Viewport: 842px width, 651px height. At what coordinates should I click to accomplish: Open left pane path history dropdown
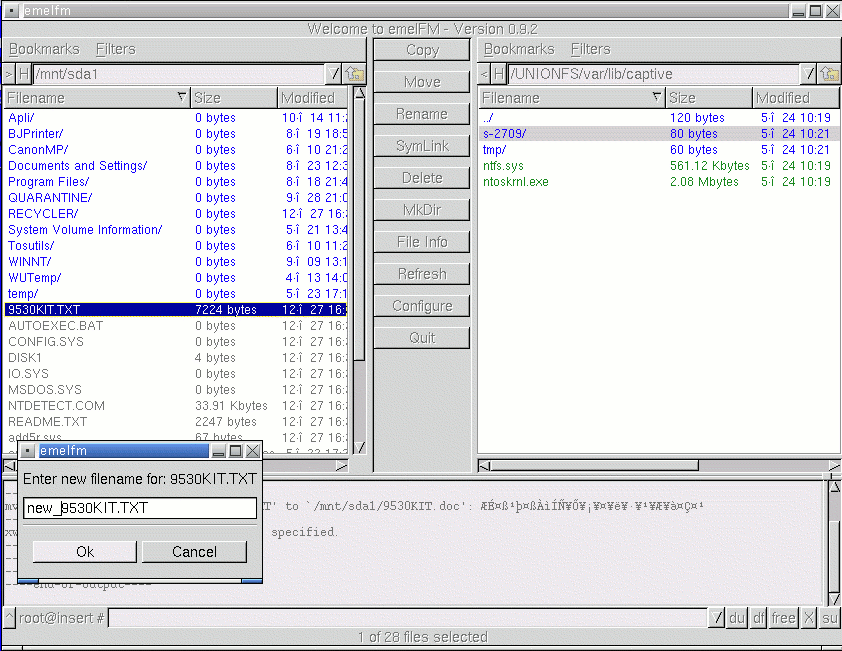click(335, 74)
